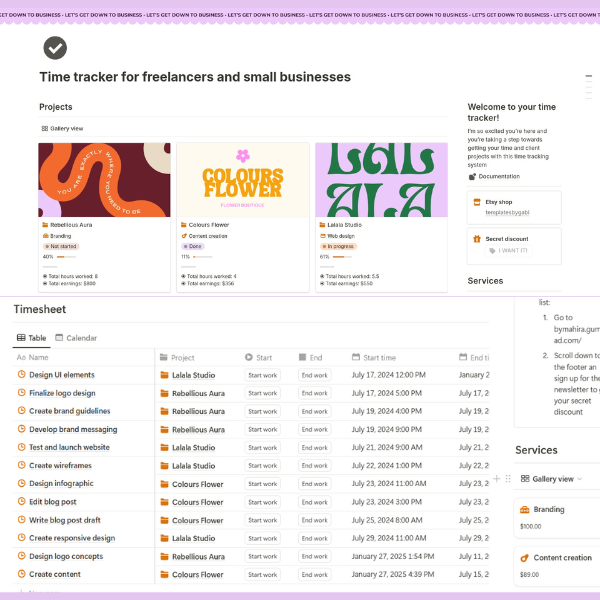Click Start work for Design UI elements
Image resolution: width=600 pixels, height=600 pixels.
[x=262, y=375]
